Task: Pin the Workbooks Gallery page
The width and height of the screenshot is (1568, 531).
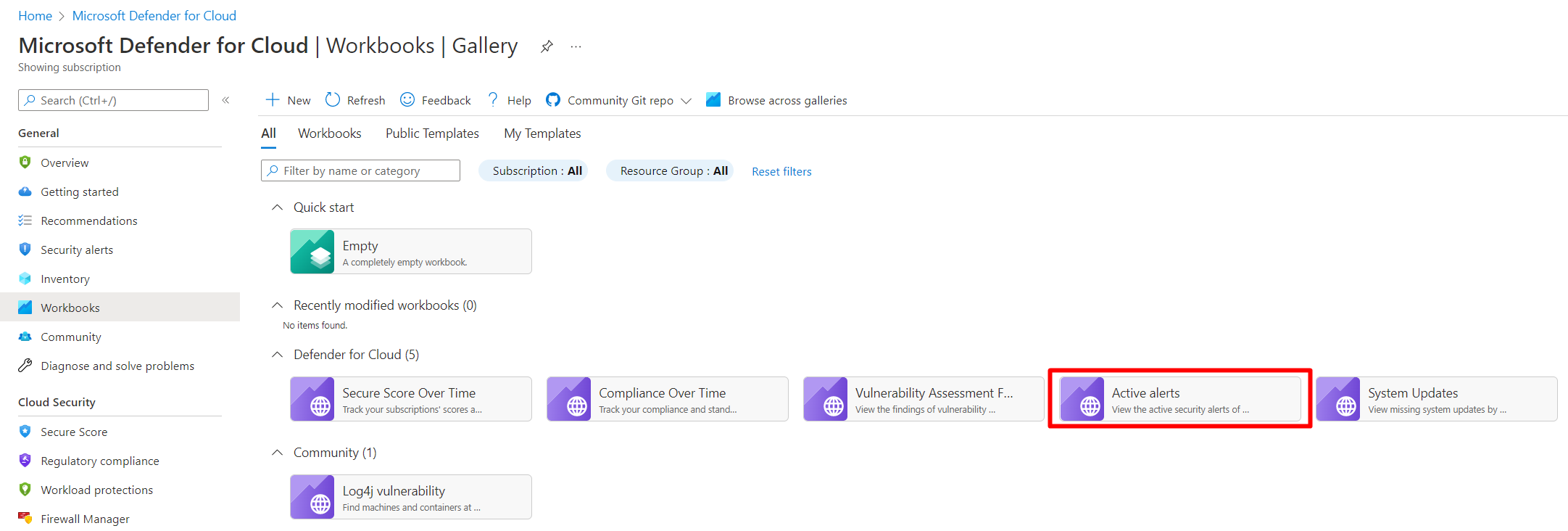Action: pos(547,46)
